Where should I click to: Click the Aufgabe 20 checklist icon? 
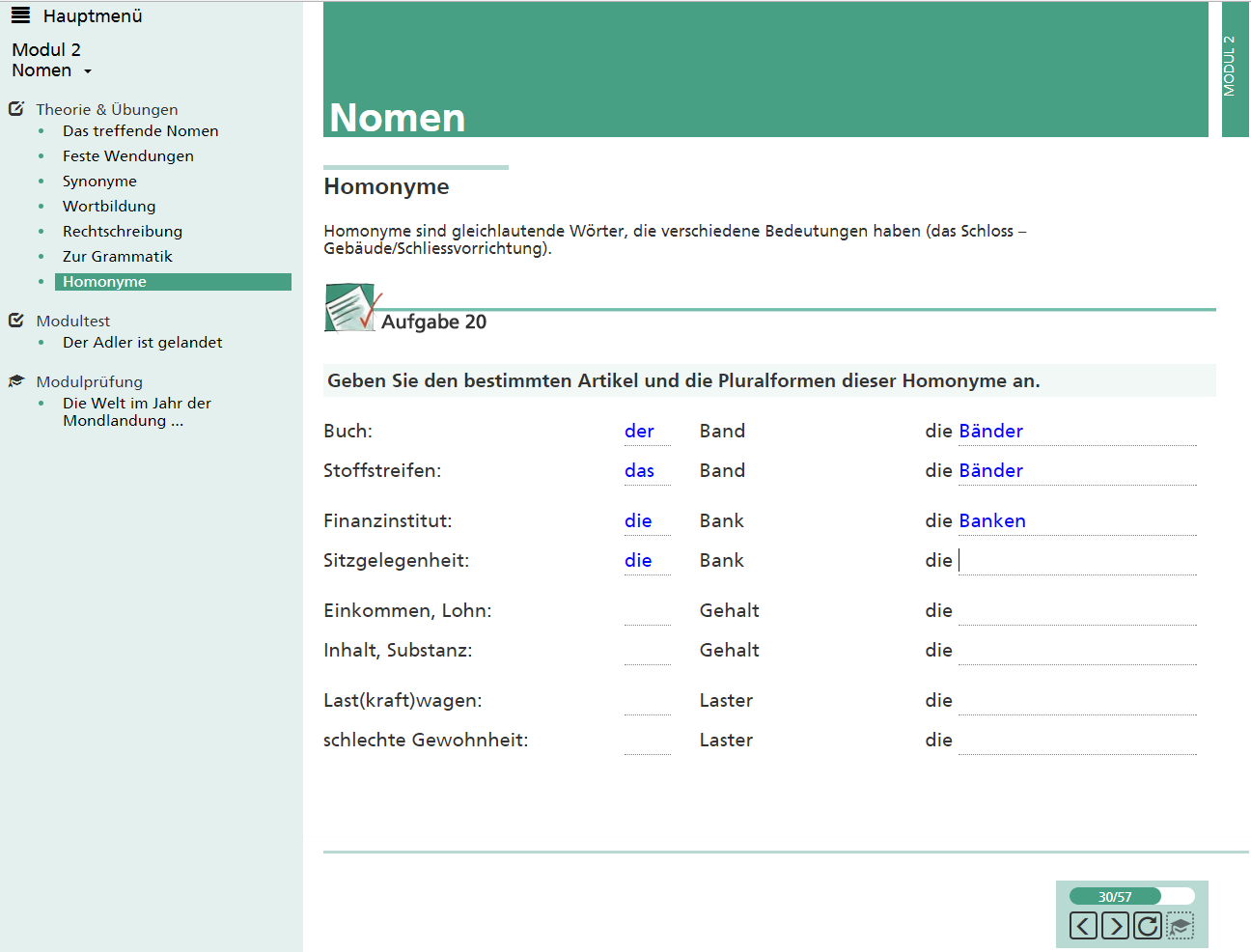point(351,308)
